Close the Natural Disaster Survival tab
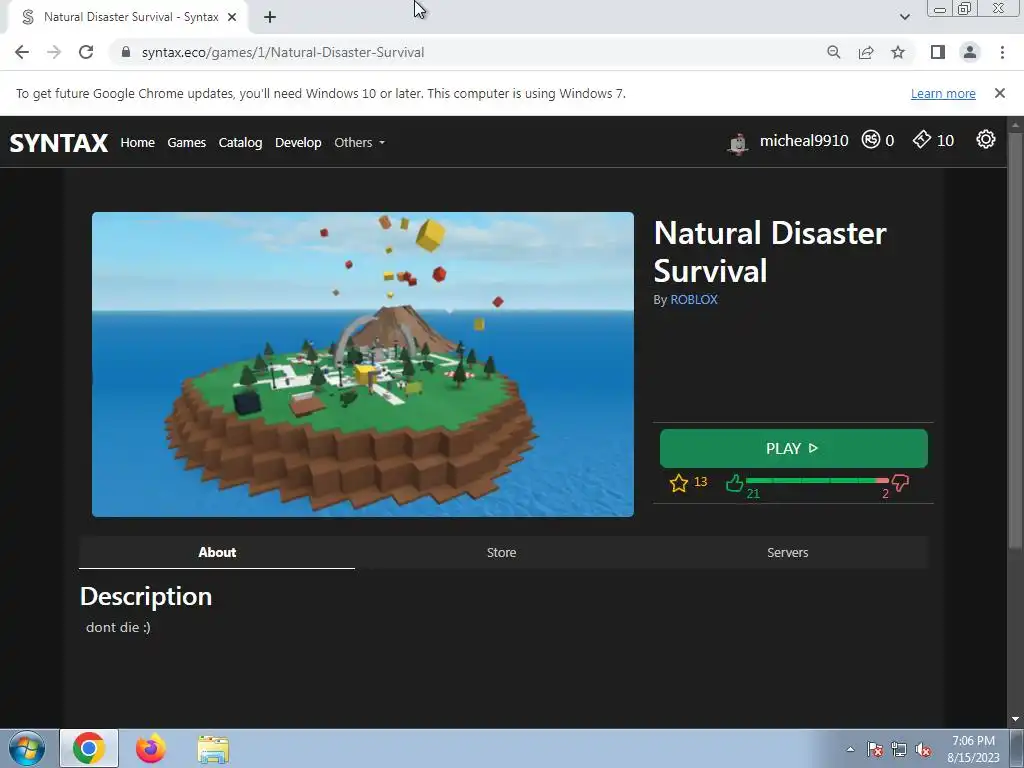 point(232,17)
